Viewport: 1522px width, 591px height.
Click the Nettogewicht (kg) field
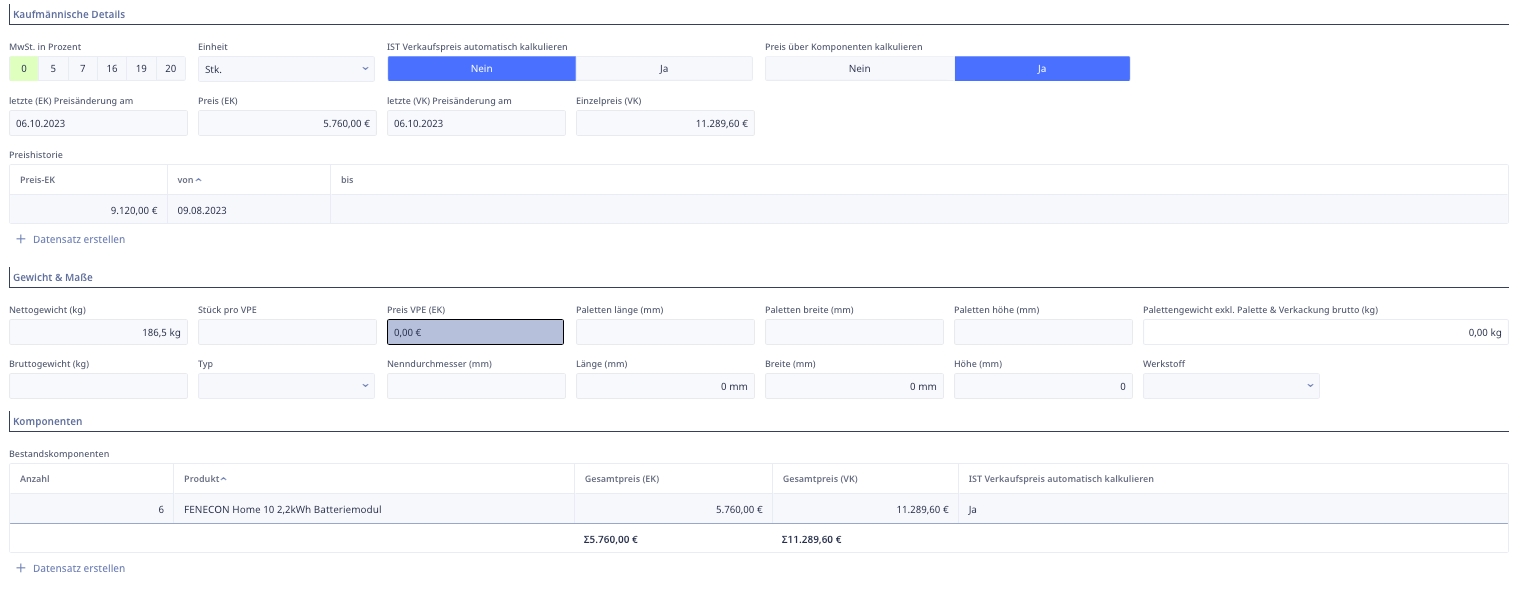98,332
